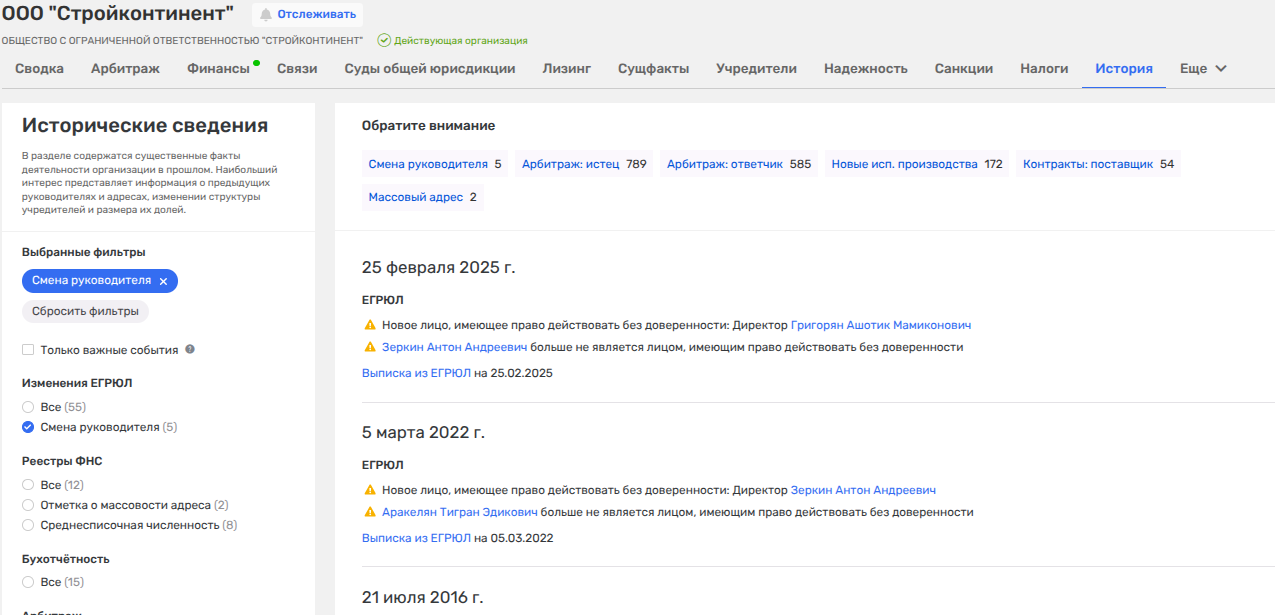The height and width of the screenshot is (615, 1275).
Task: Open the Арбитраж tab
Action: [125, 69]
